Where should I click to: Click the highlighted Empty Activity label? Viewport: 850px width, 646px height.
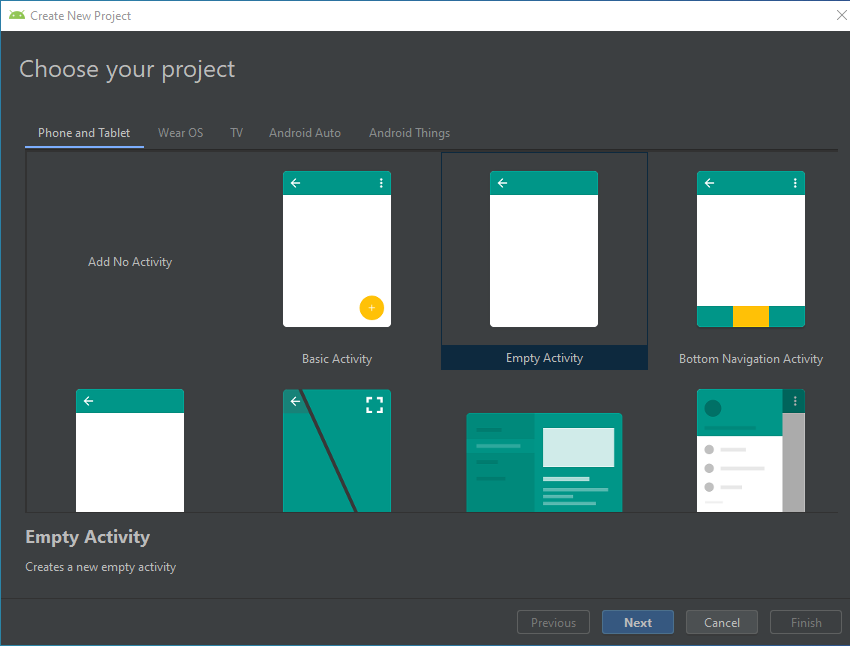(x=544, y=358)
